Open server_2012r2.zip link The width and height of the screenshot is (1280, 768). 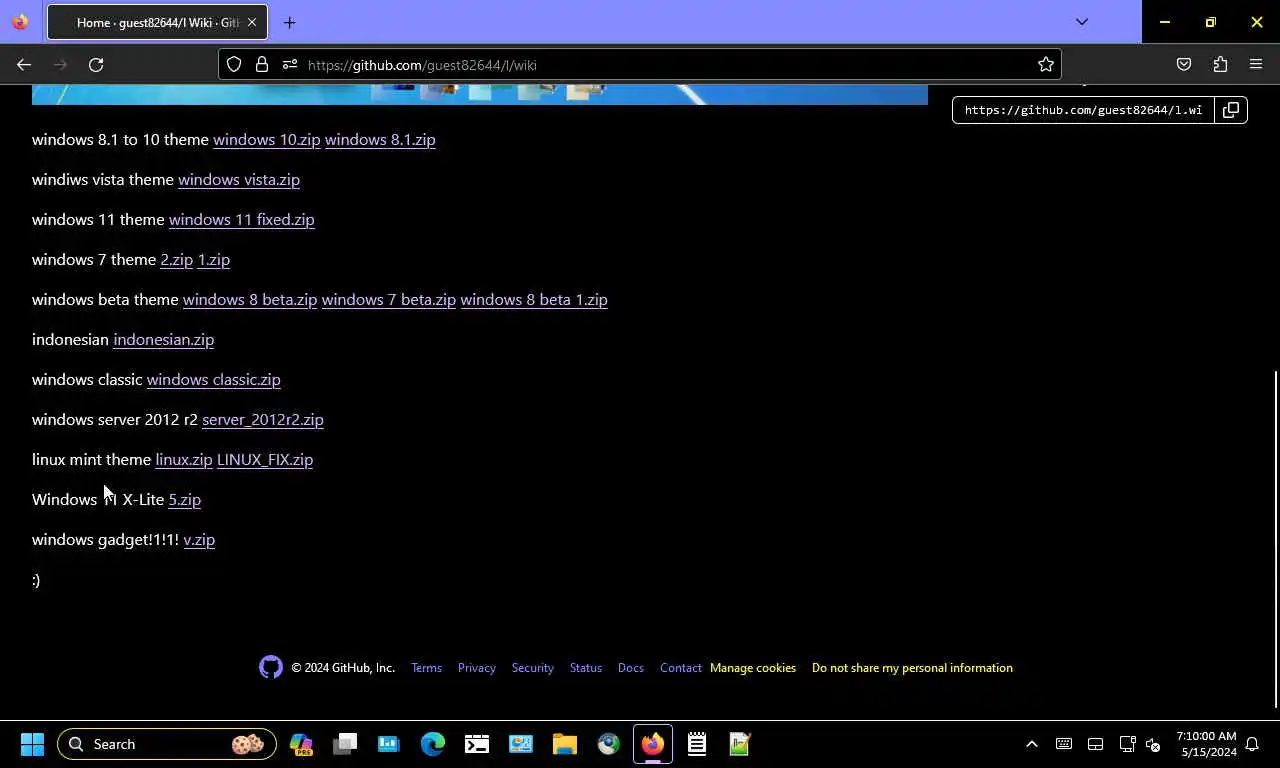tap(263, 419)
